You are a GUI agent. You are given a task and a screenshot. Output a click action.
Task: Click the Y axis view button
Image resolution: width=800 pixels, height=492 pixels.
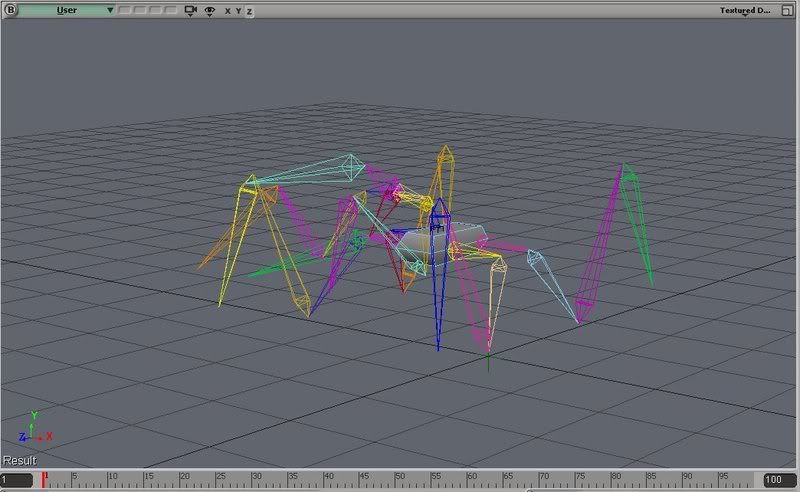pyautogui.click(x=238, y=11)
